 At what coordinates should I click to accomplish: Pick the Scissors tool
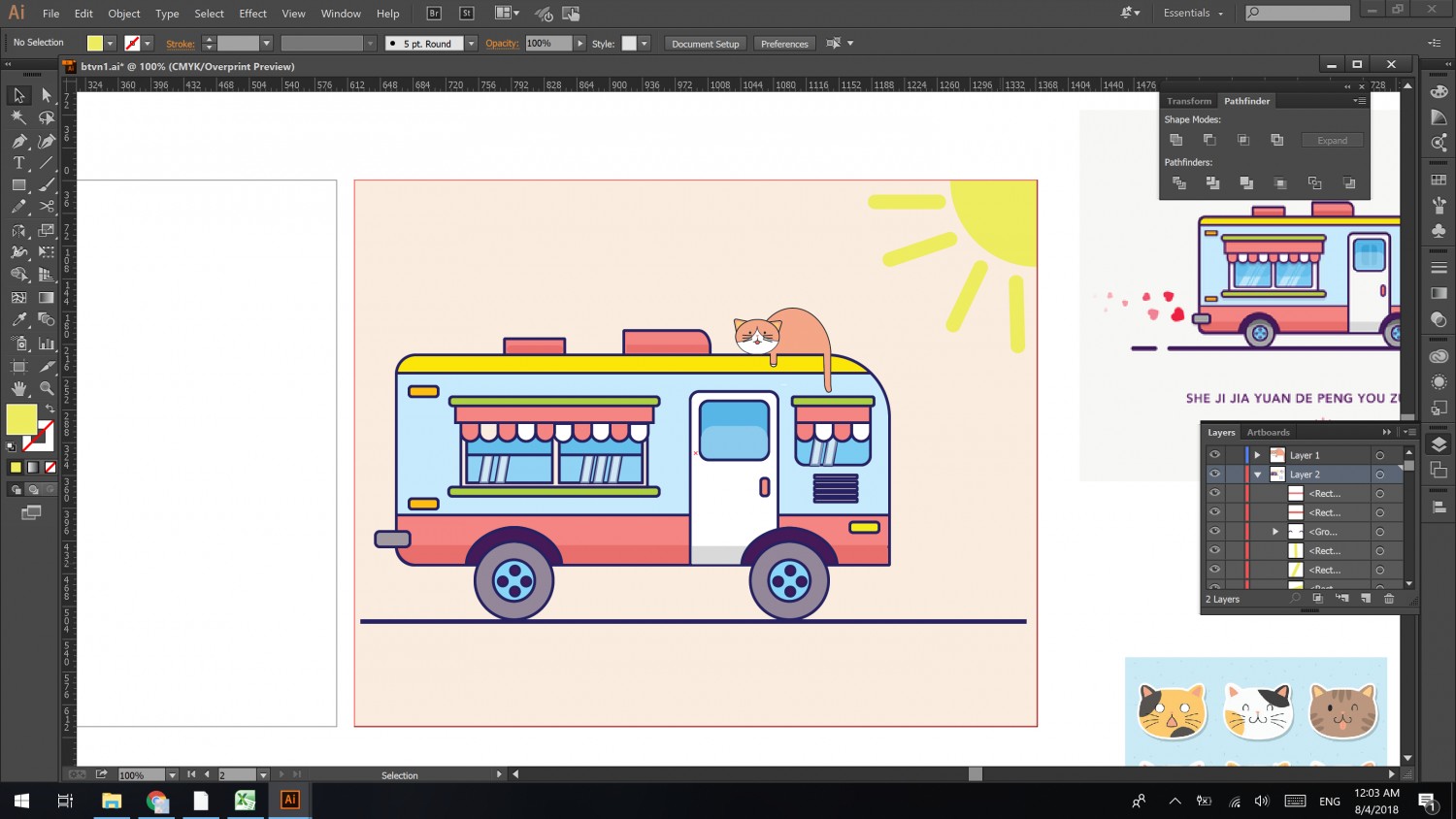pyautogui.click(x=46, y=207)
